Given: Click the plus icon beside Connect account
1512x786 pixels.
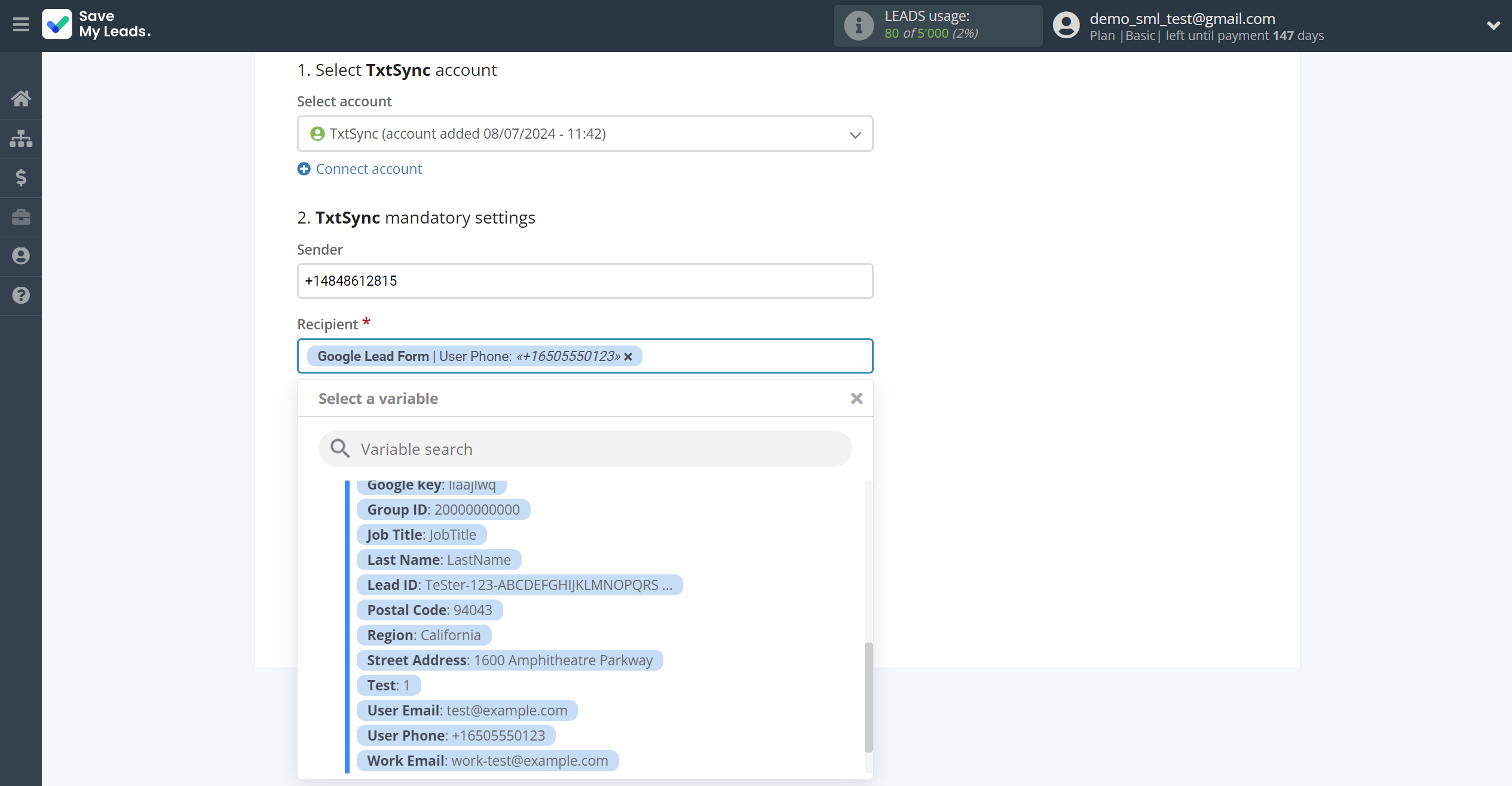Looking at the screenshot, I should pyautogui.click(x=304, y=169).
